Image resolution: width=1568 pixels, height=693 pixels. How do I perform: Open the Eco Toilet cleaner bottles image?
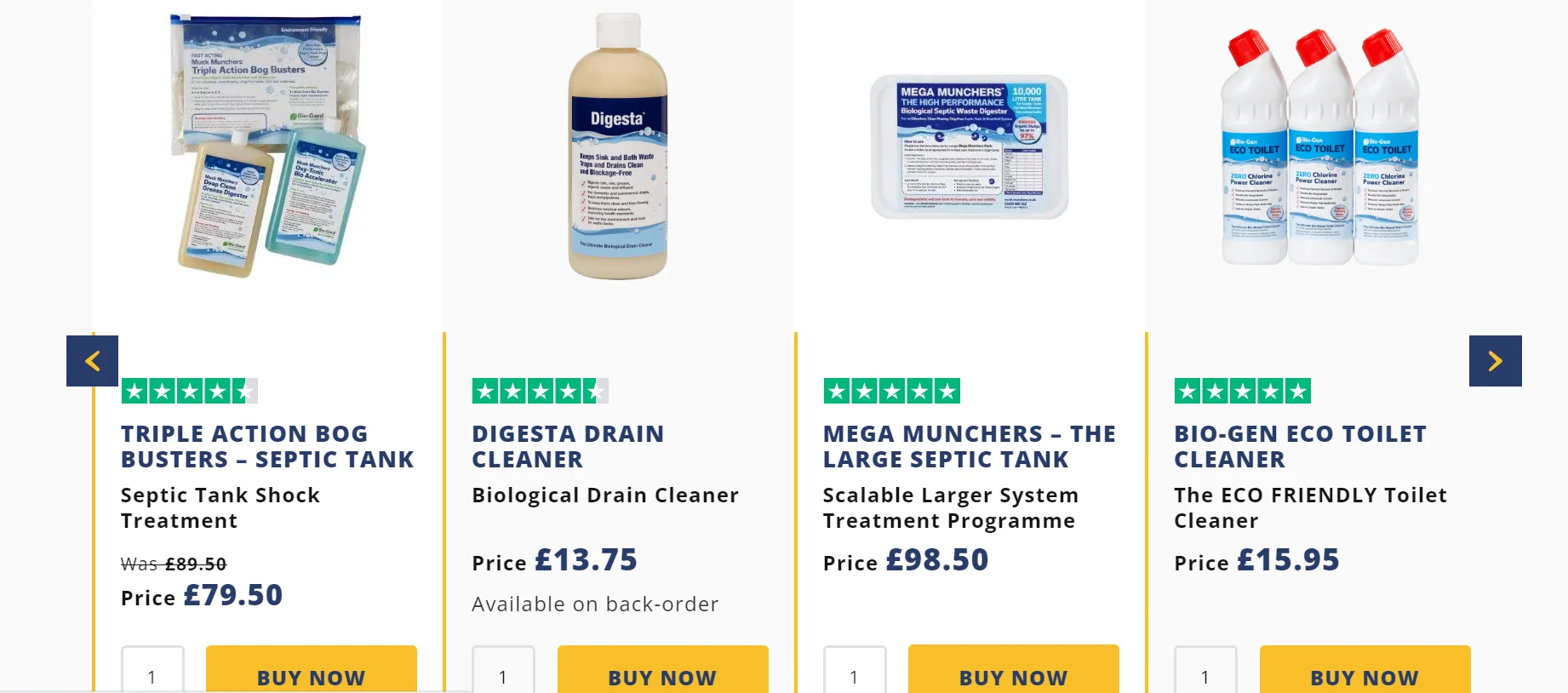pyautogui.click(x=1320, y=146)
